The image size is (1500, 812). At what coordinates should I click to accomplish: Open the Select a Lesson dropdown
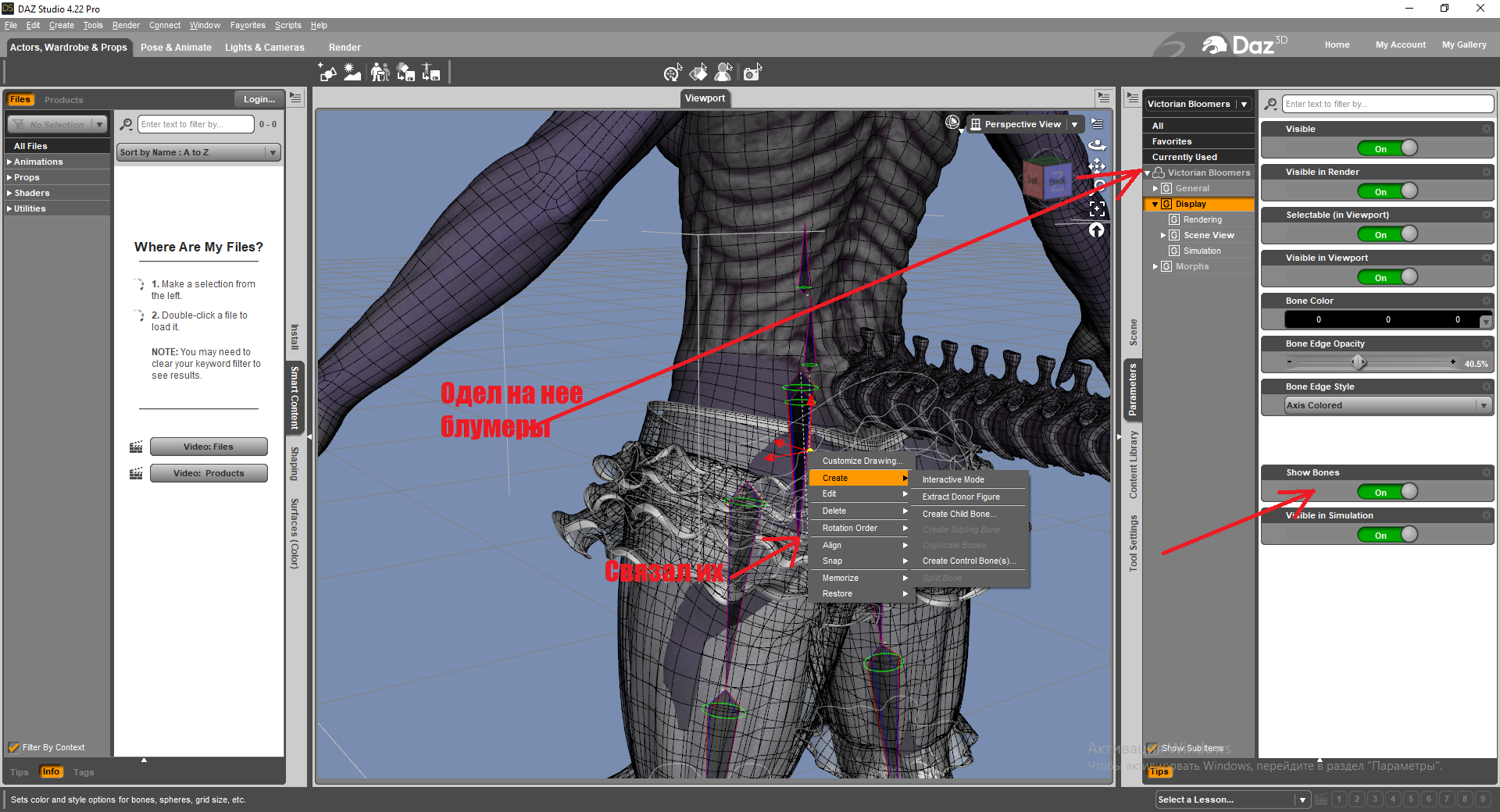pyautogui.click(x=1232, y=800)
